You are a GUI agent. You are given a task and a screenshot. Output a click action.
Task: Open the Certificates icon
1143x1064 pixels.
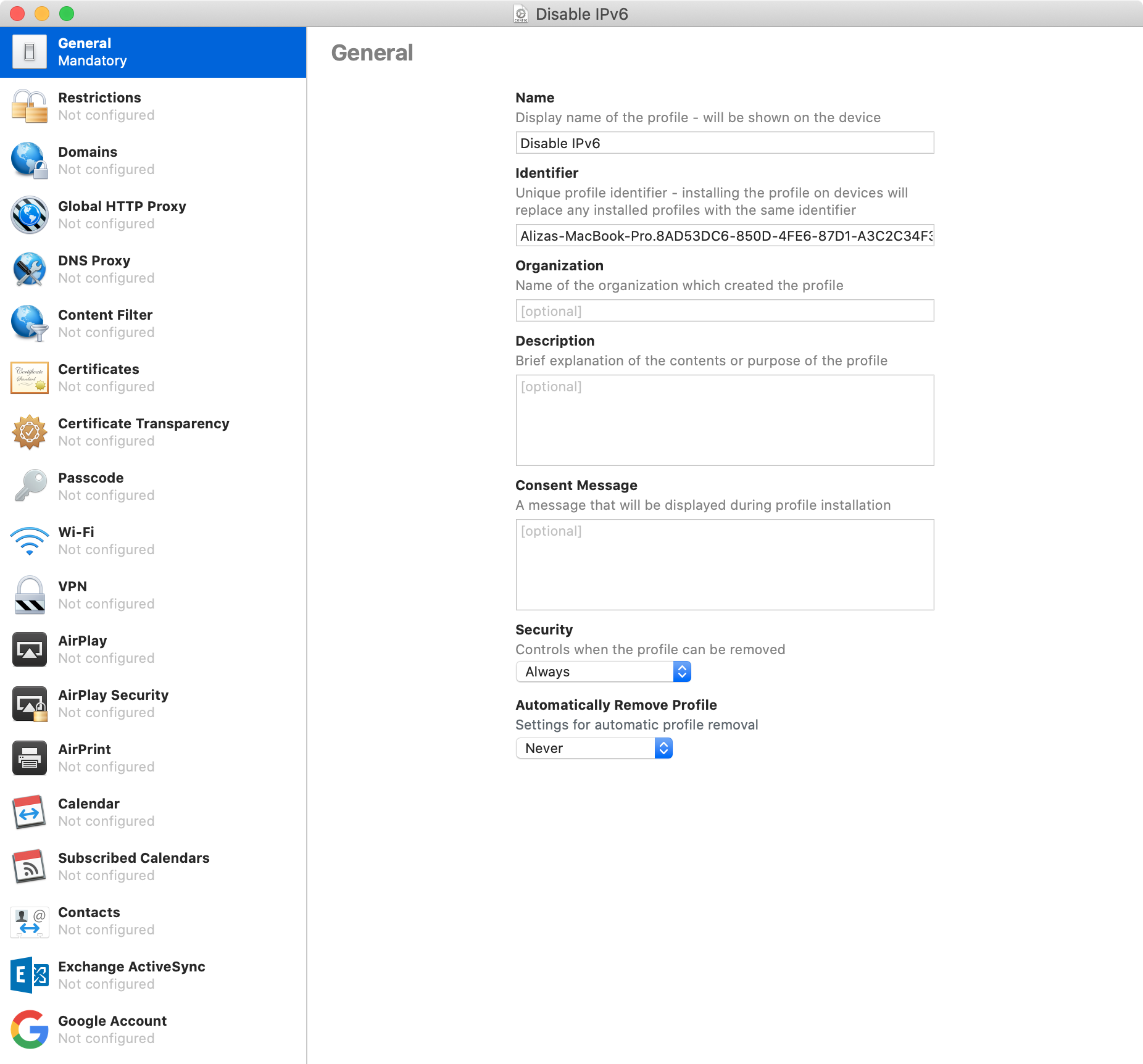pos(29,378)
